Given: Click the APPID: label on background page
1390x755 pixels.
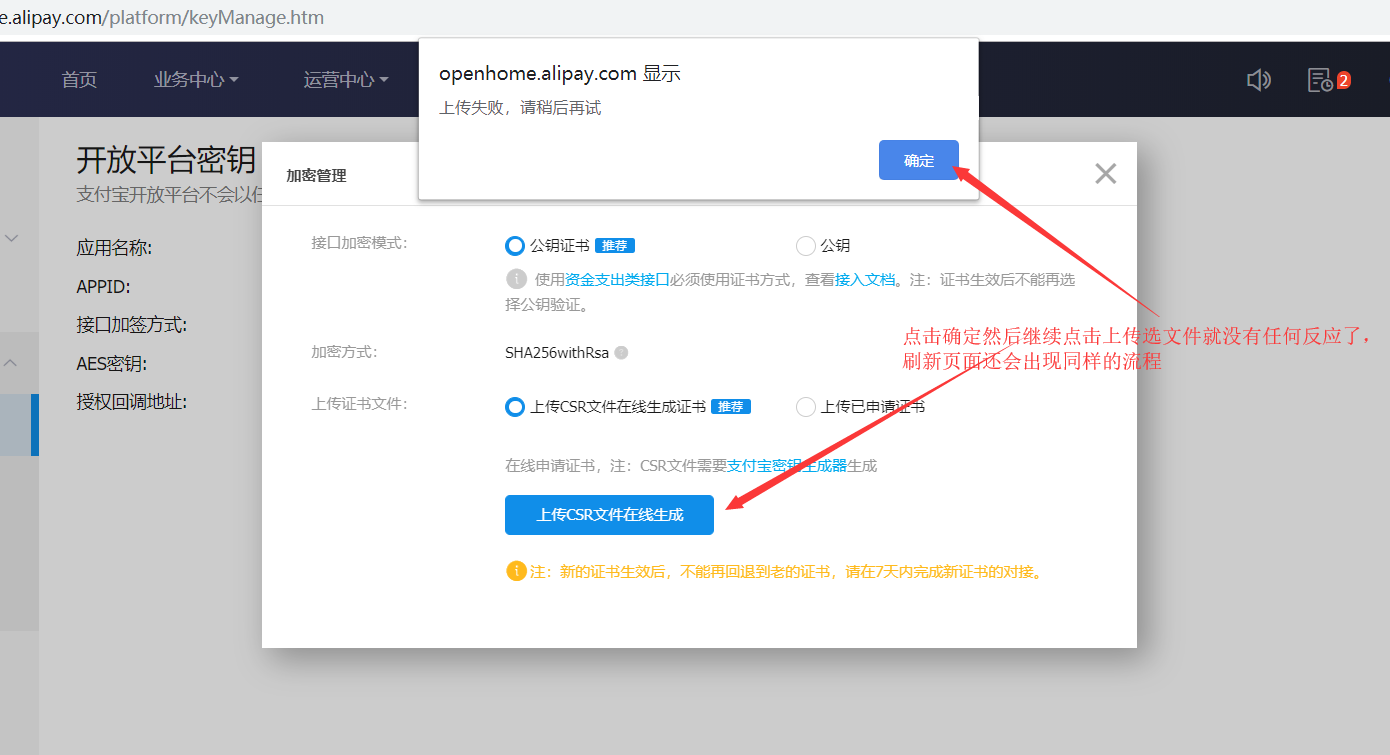Looking at the screenshot, I should coord(103,287).
